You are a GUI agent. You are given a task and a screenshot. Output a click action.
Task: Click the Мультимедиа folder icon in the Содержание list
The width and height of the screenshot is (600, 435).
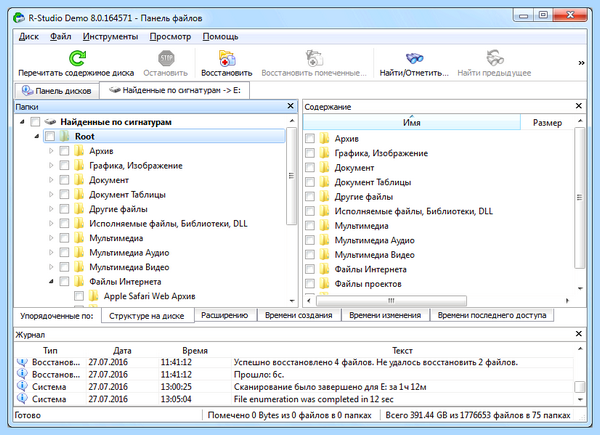324,225
